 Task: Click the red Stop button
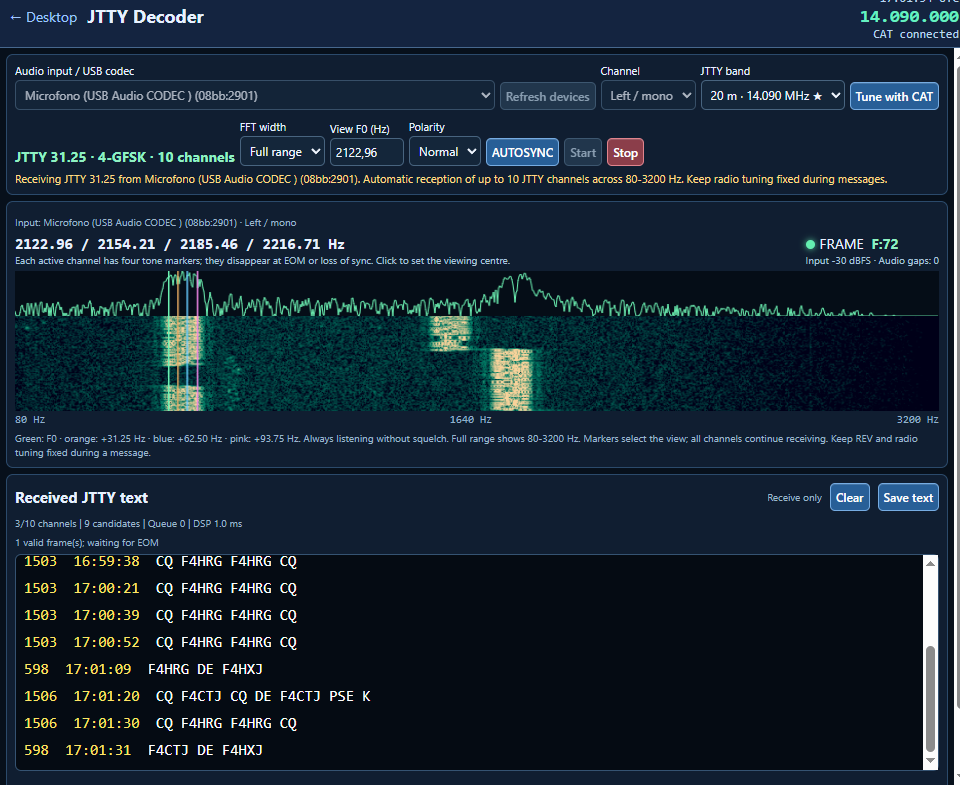(625, 152)
